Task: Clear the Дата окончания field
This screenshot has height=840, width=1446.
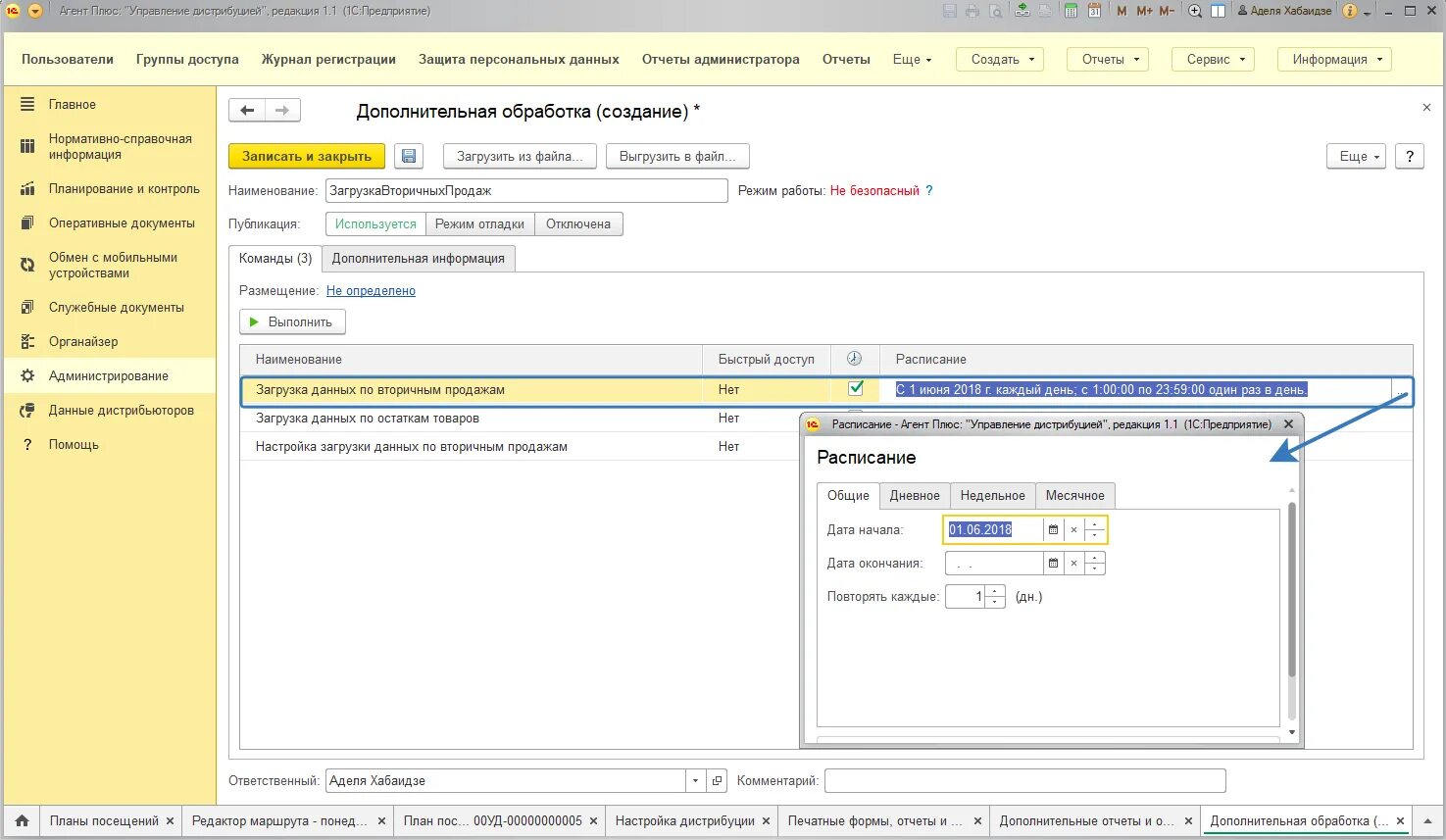Action: (x=1073, y=564)
